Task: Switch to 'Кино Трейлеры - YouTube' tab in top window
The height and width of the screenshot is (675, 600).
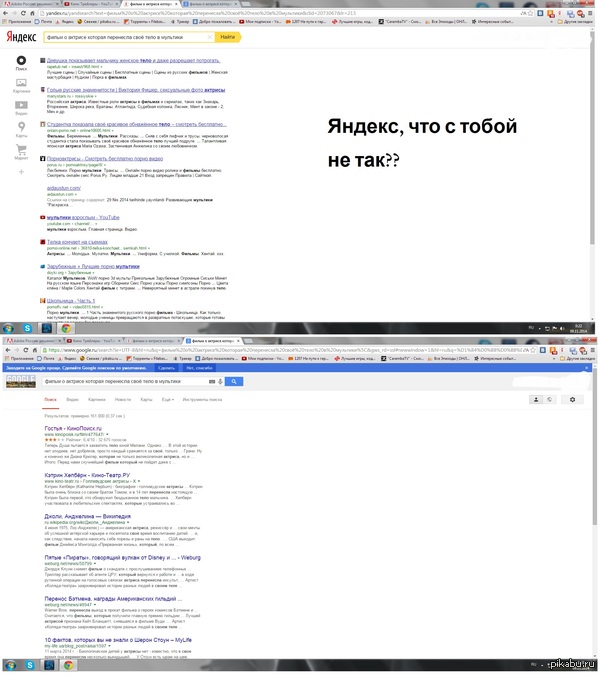Action: [91, 4]
